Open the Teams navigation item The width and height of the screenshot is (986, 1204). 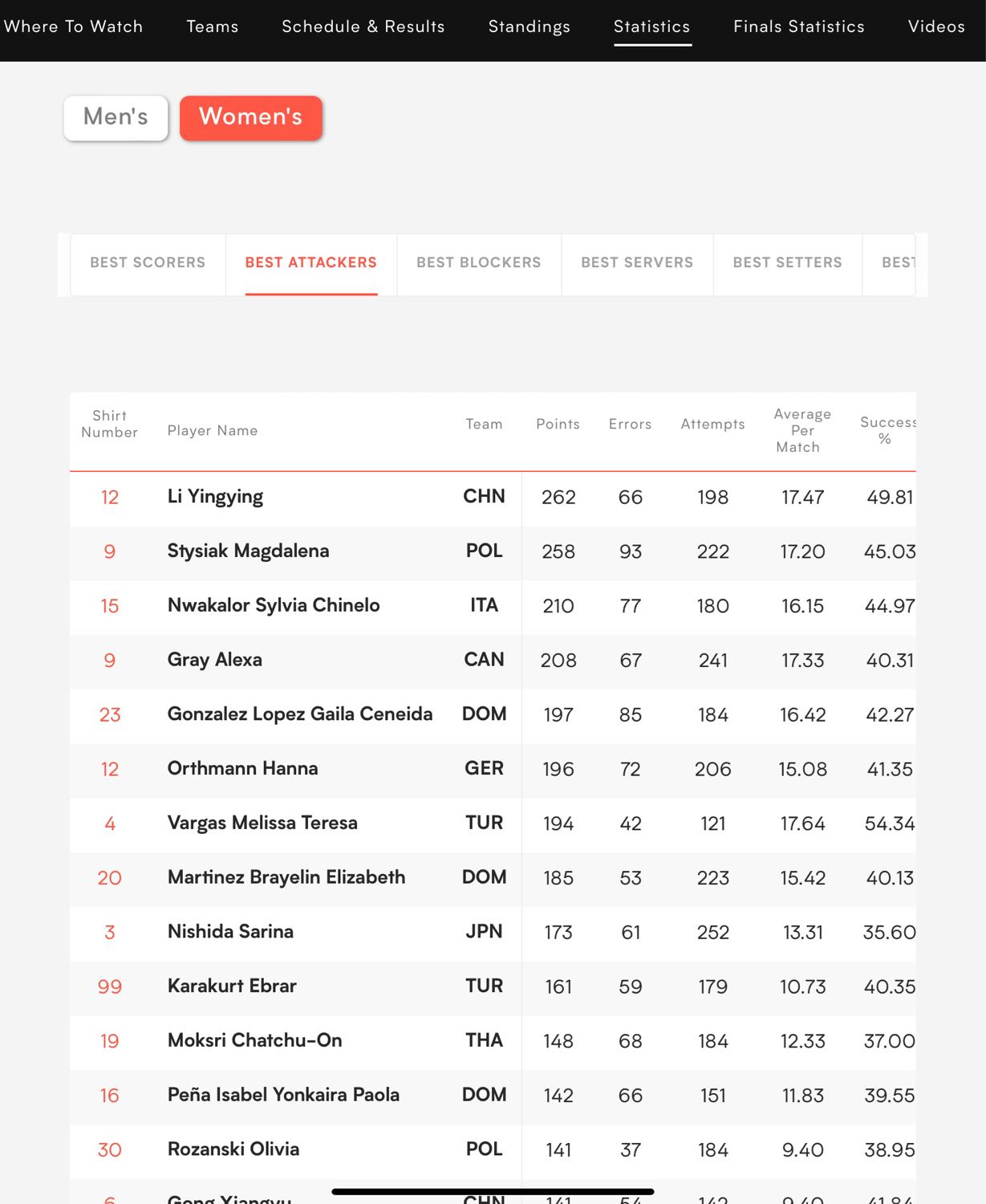coord(213,26)
